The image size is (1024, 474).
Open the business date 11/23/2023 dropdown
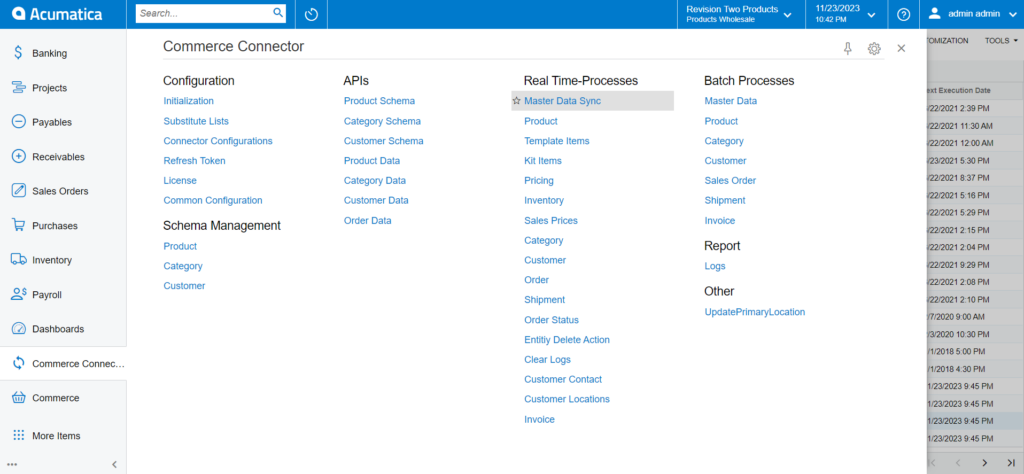(x=845, y=14)
